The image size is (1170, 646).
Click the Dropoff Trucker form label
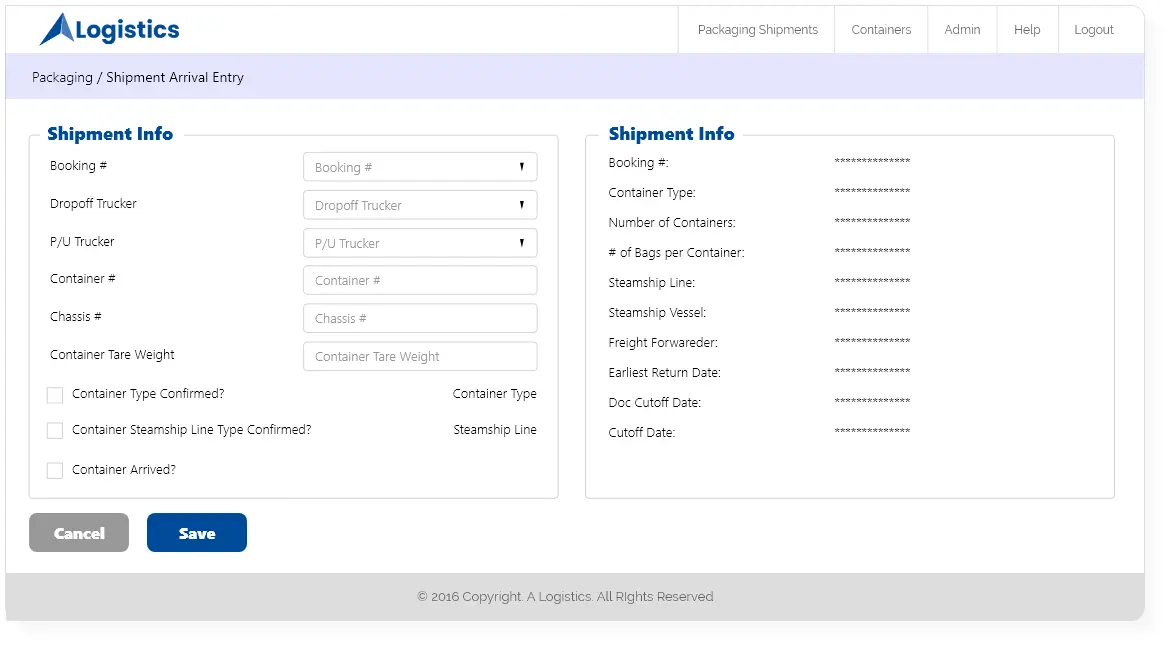click(x=93, y=204)
